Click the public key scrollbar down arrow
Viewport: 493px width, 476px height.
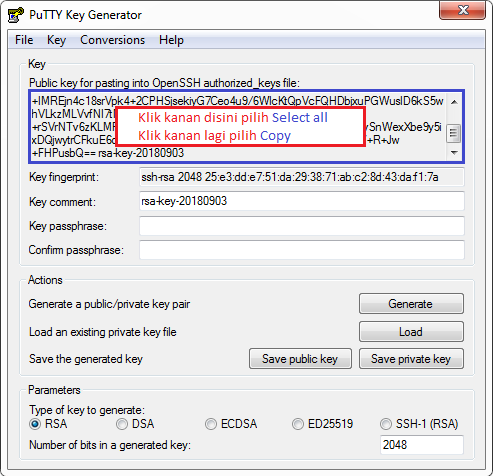(x=454, y=153)
